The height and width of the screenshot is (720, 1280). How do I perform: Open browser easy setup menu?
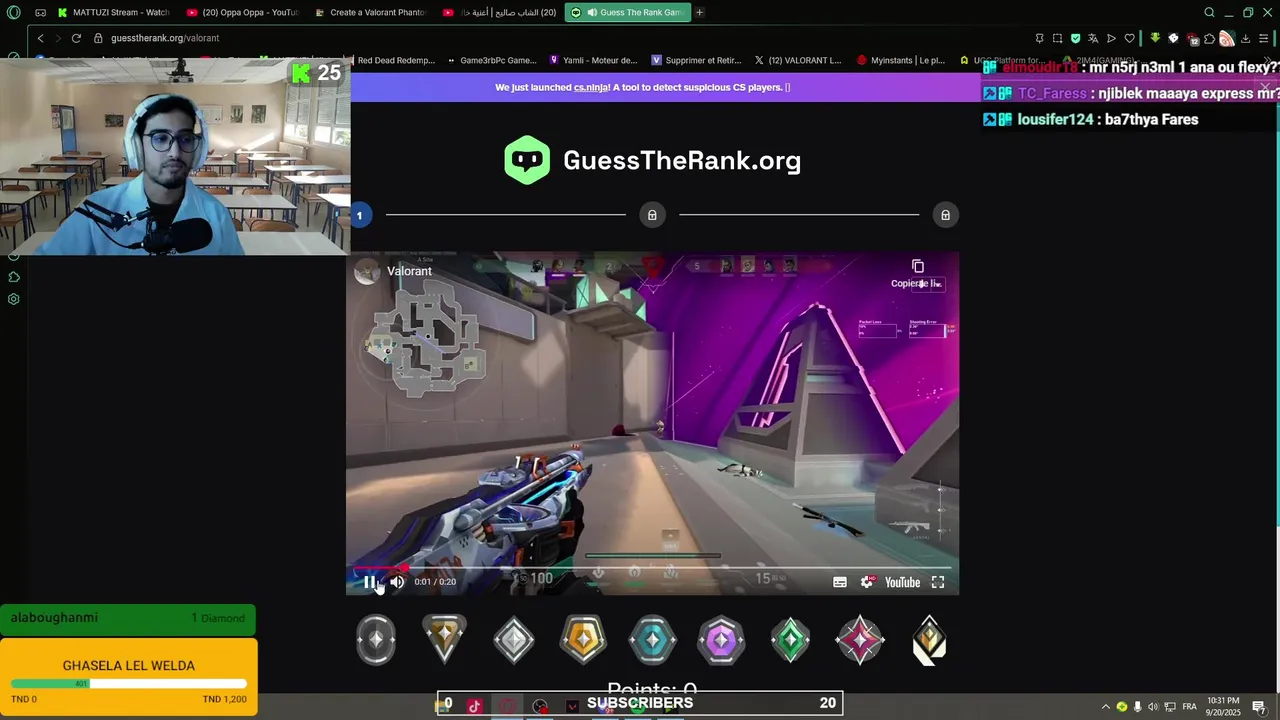(1263, 38)
